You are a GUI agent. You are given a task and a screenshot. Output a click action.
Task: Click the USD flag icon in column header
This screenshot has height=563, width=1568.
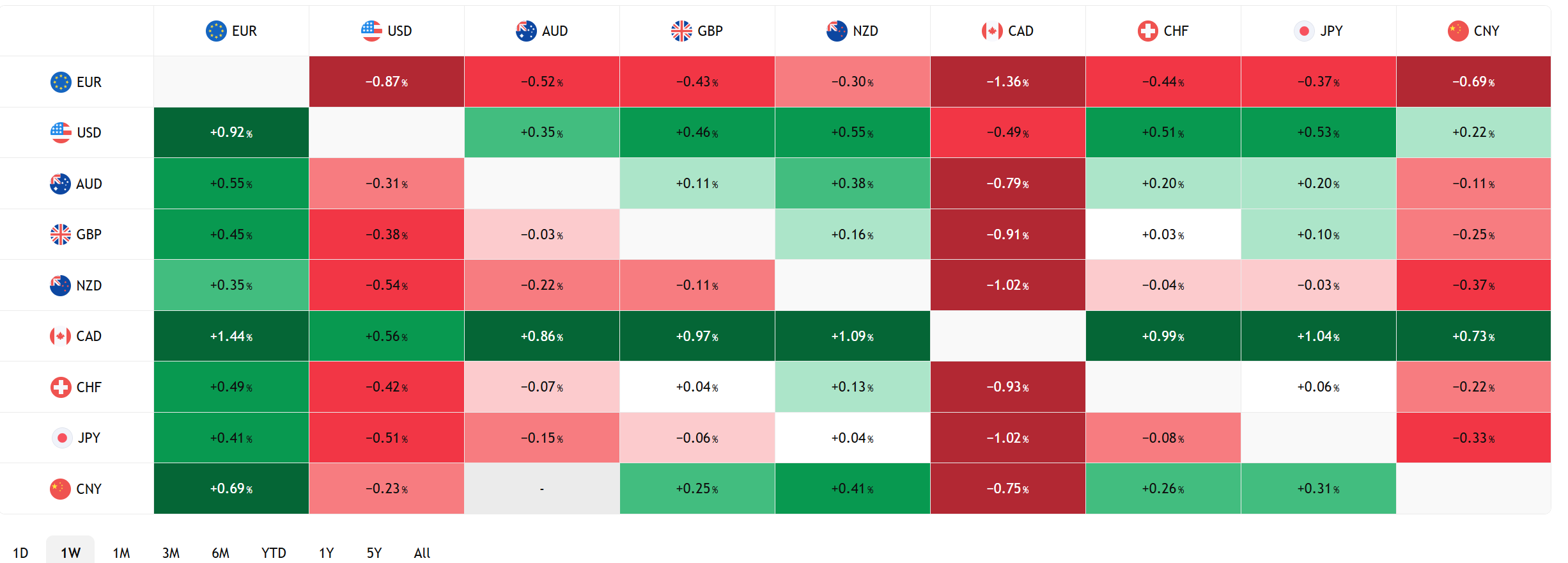click(x=371, y=31)
